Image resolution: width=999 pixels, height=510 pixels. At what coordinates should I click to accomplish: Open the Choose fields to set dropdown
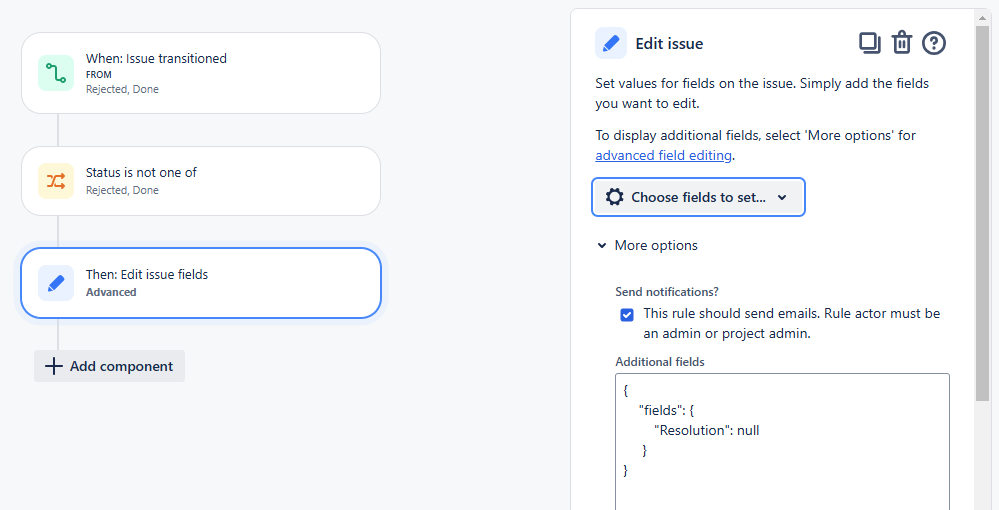click(698, 197)
